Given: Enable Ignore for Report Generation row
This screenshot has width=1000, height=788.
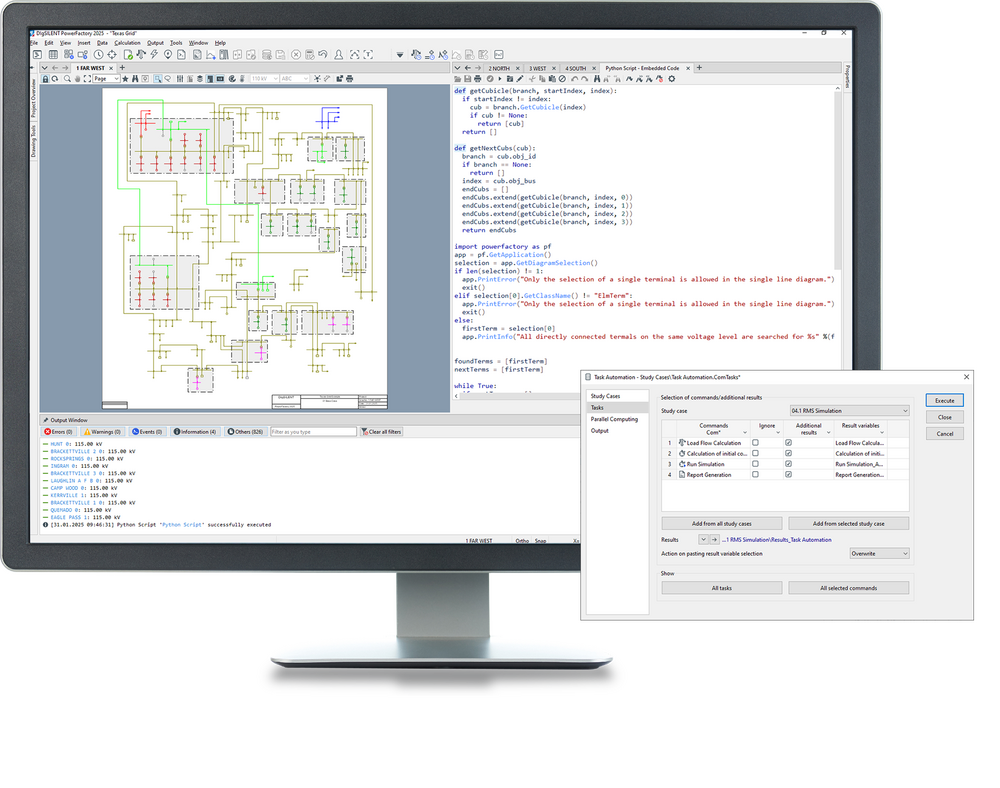Looking at the screenshot, I should tap(755, 475).
